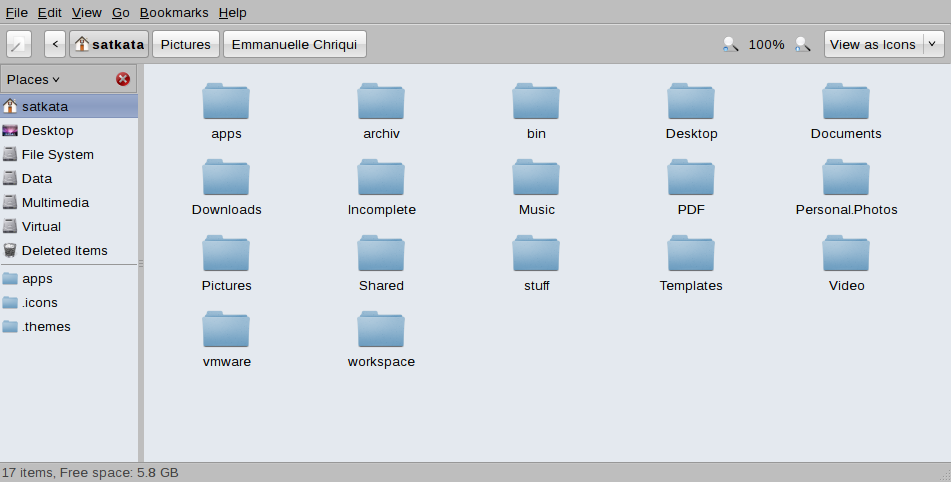Open .themes bookmark in sidebar
Screen dimensions: 951x482
point(69,326)
